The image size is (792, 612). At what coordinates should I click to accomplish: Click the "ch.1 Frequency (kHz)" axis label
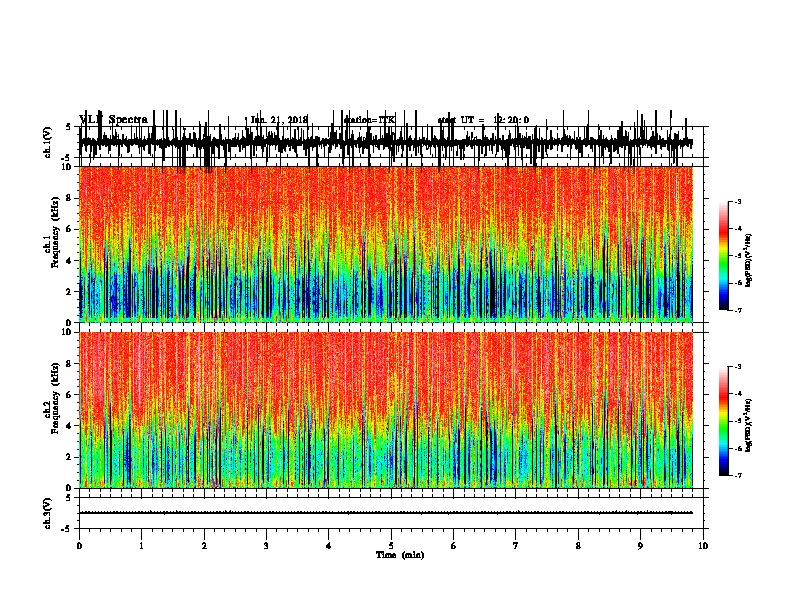click(x=51, y=243)
